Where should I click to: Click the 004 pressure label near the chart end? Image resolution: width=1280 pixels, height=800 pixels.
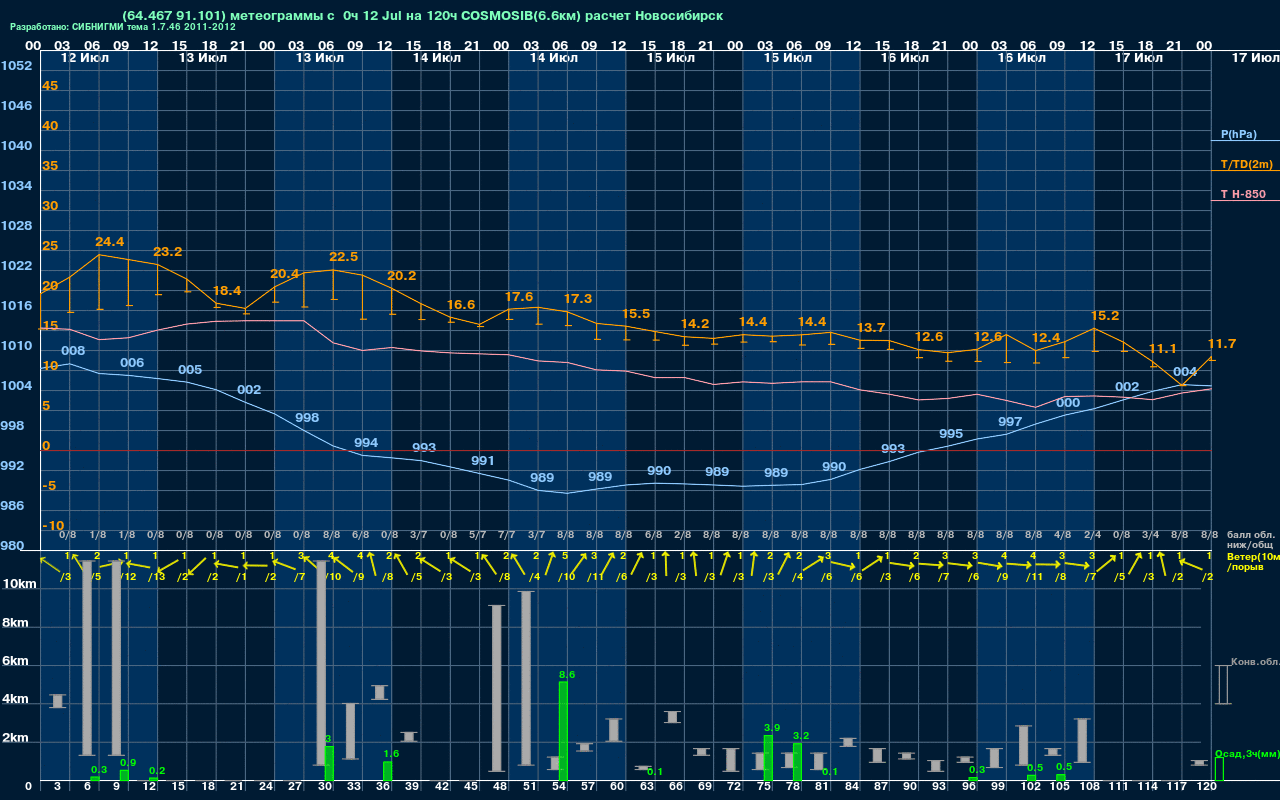(x=1185, y=372)
